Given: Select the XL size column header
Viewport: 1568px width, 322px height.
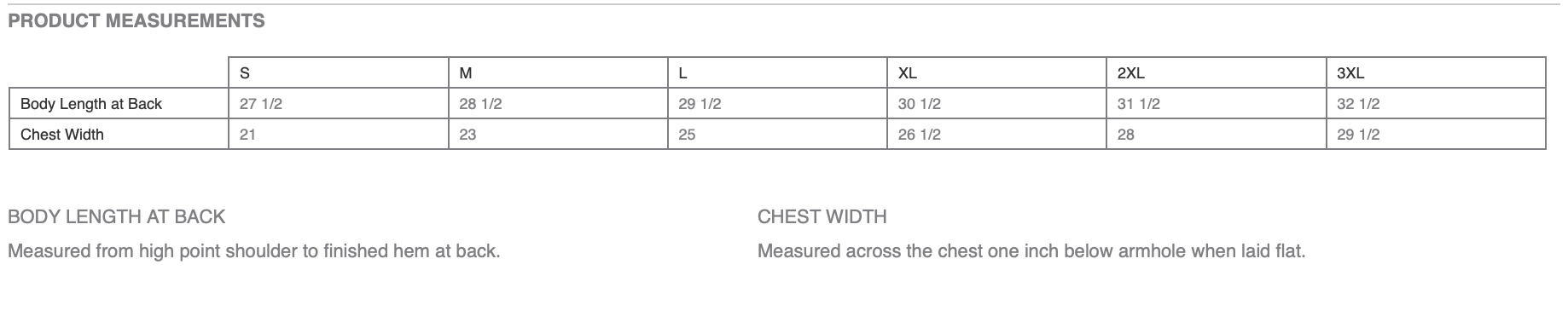Looking at the screenshot, I should 996,73.
